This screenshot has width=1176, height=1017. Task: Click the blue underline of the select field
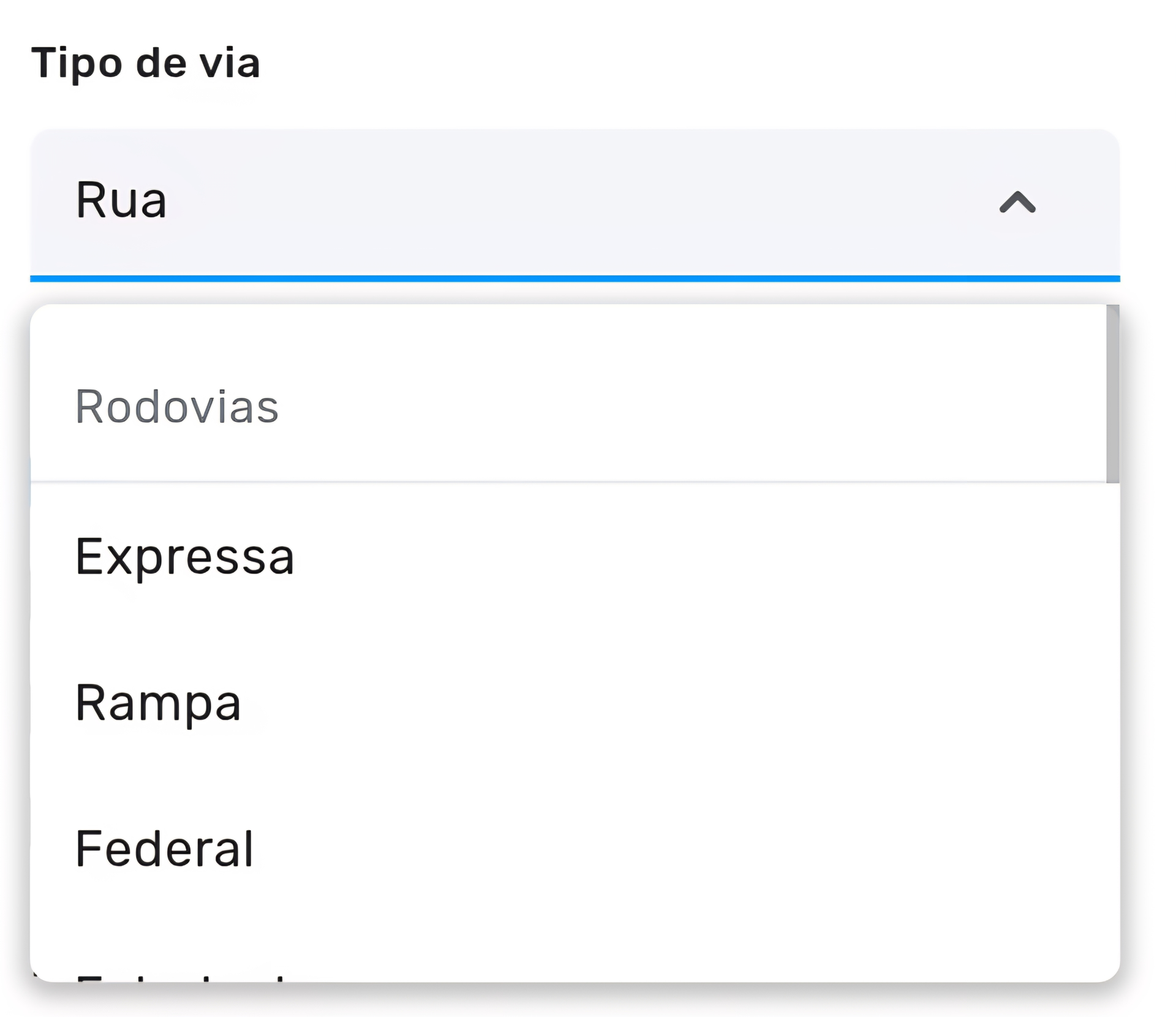[575, 279]
